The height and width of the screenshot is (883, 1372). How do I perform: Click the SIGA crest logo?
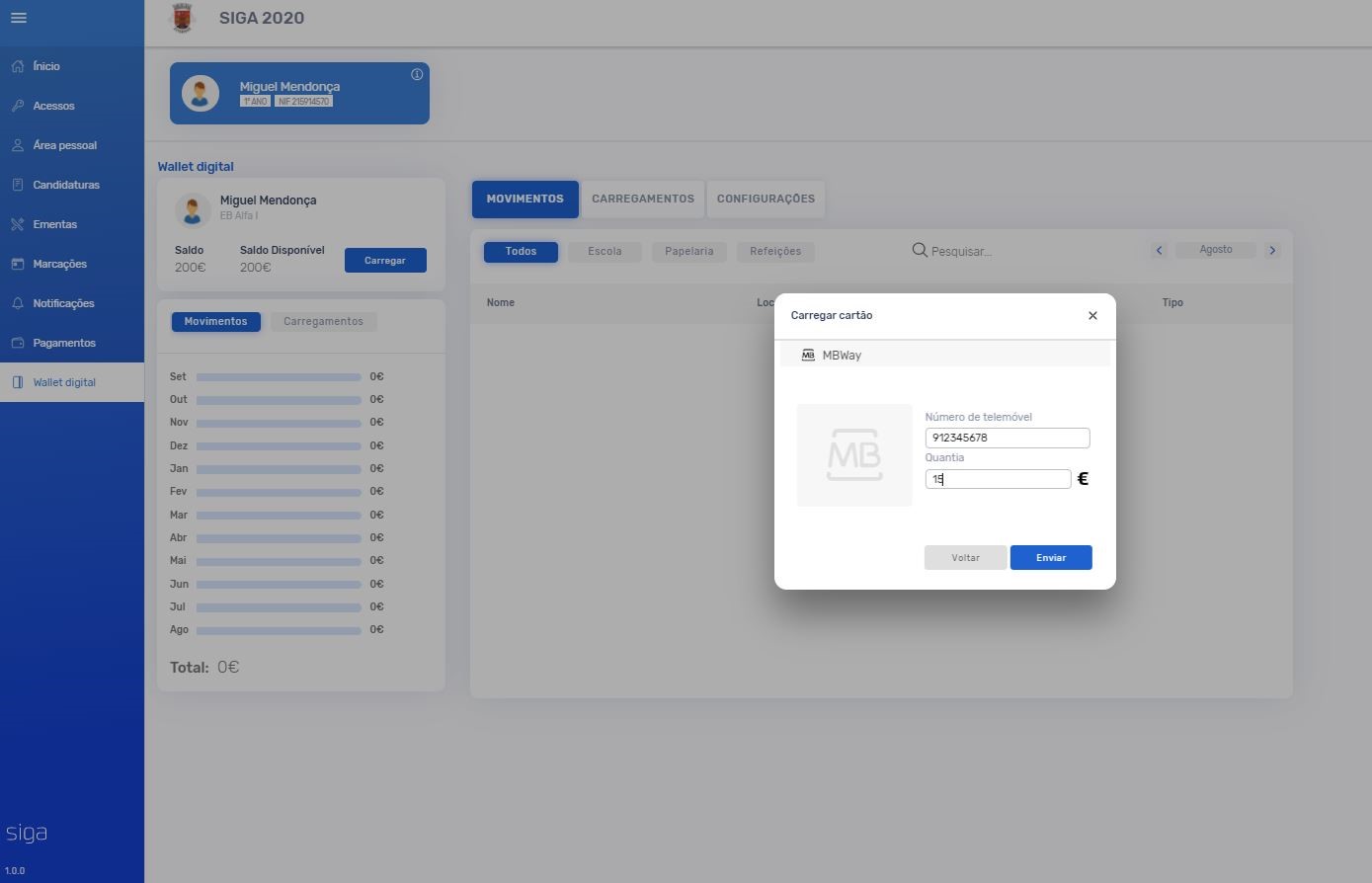[x=183, y=18]
